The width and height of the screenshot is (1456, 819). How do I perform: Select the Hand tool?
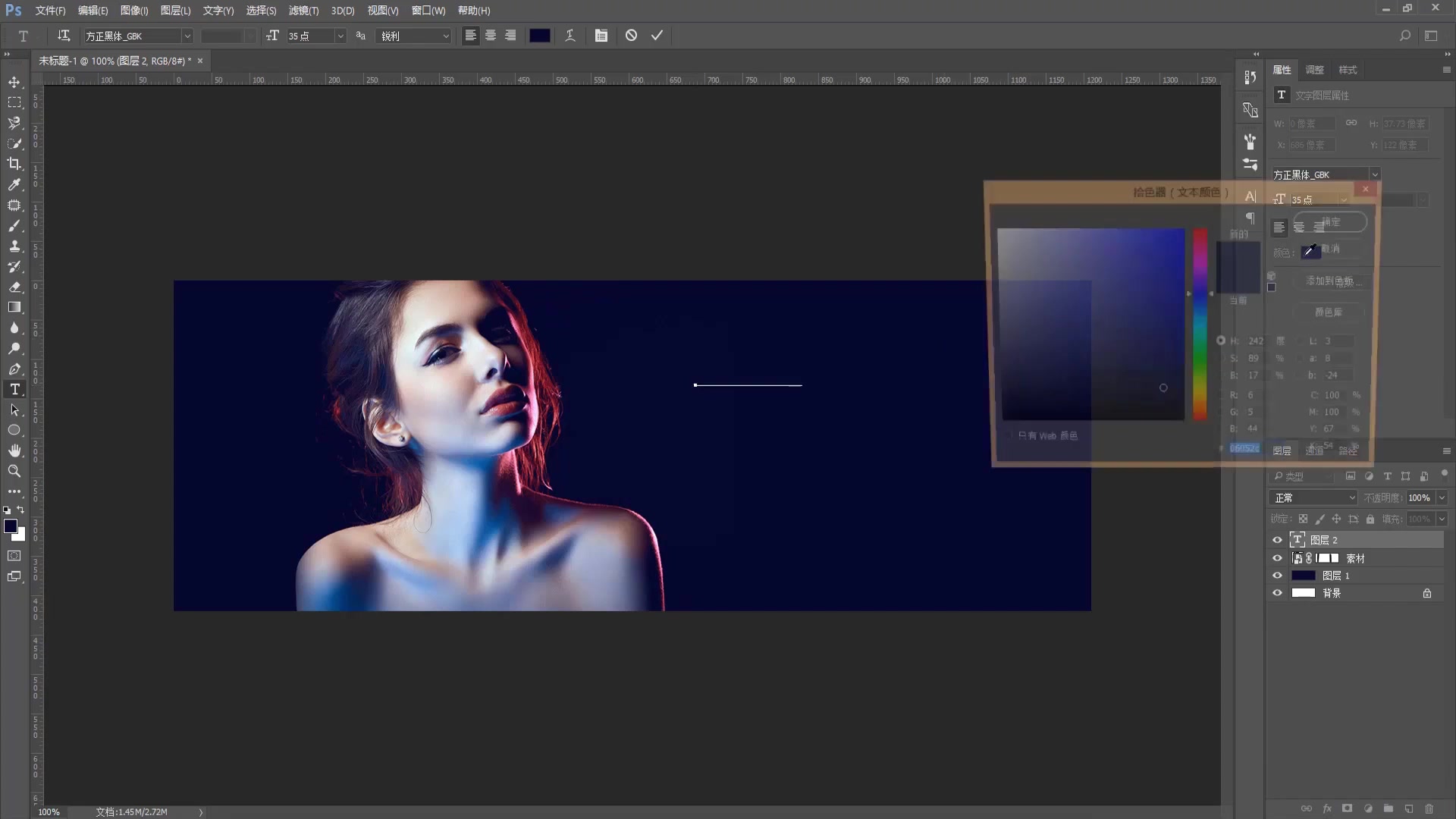click(14, 450)
